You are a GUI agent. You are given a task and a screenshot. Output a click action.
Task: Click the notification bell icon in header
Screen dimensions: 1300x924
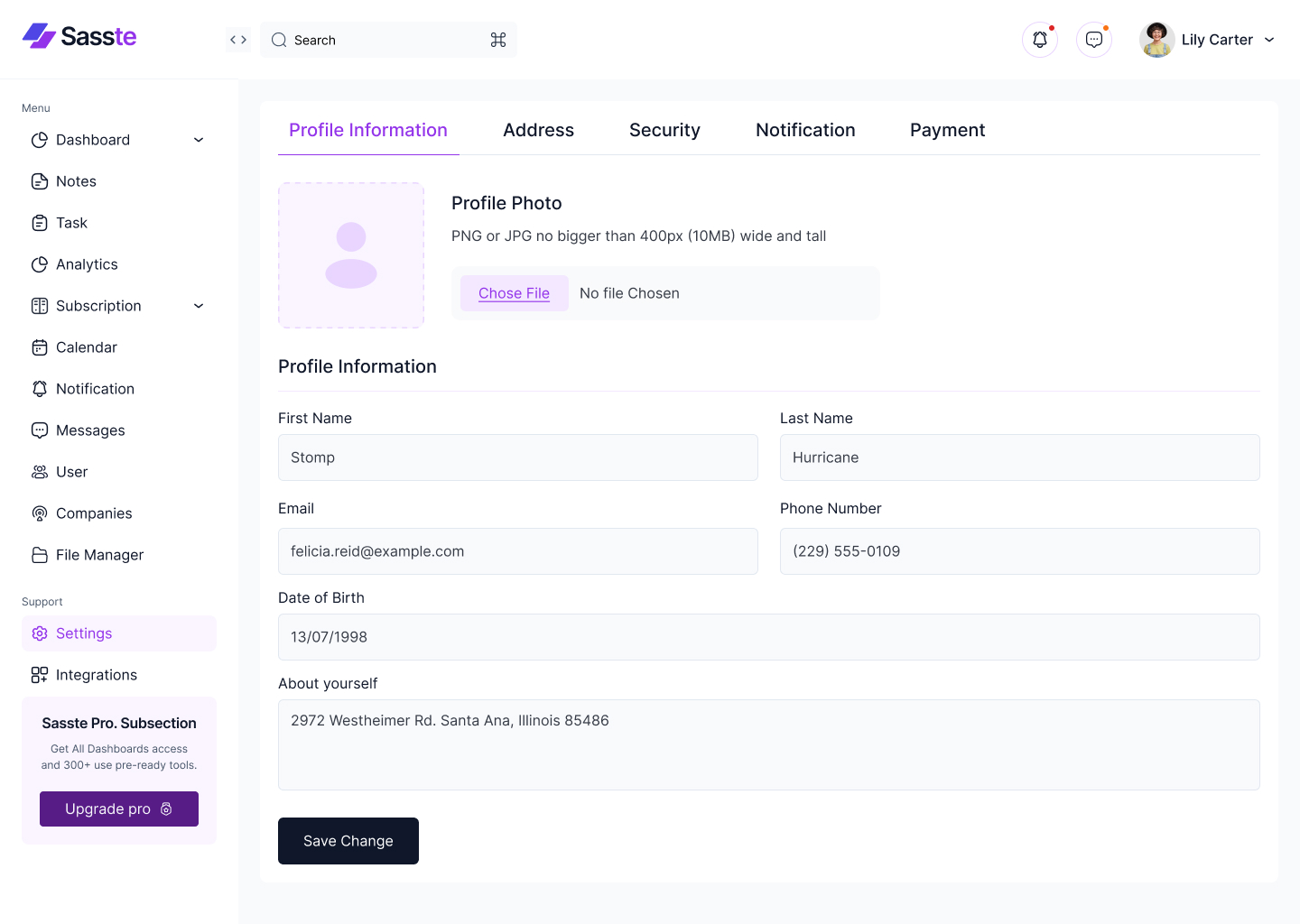point(1040,40)
